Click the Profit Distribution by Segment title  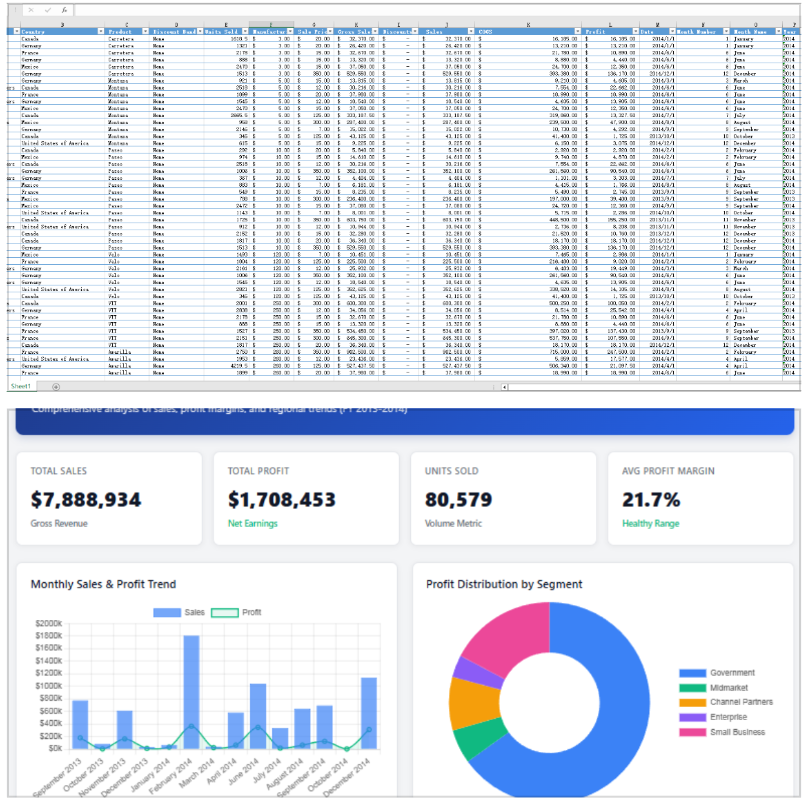pos(504,584)
